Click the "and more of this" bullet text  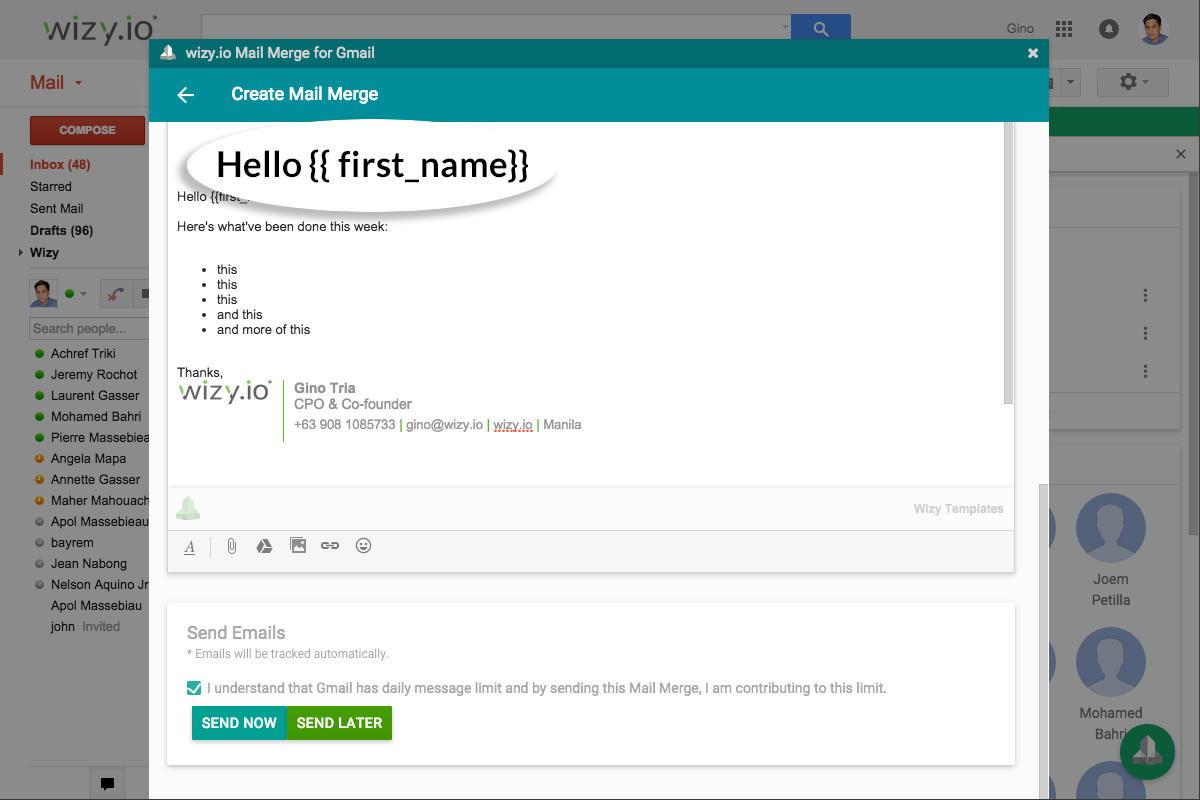click(264, 330)
